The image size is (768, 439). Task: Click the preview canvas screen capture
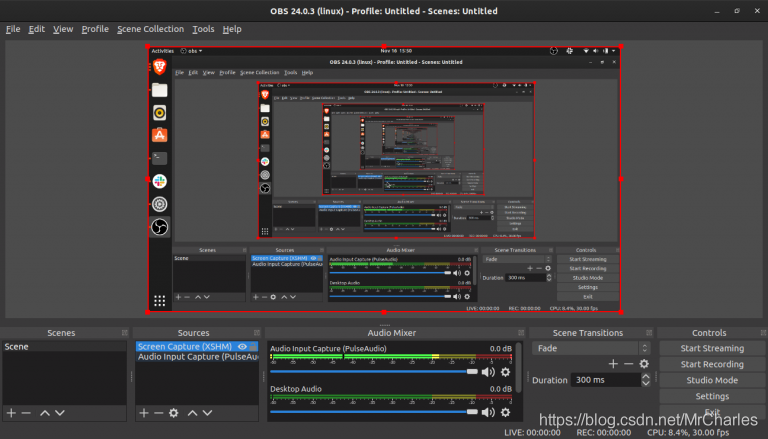(384, 179)
